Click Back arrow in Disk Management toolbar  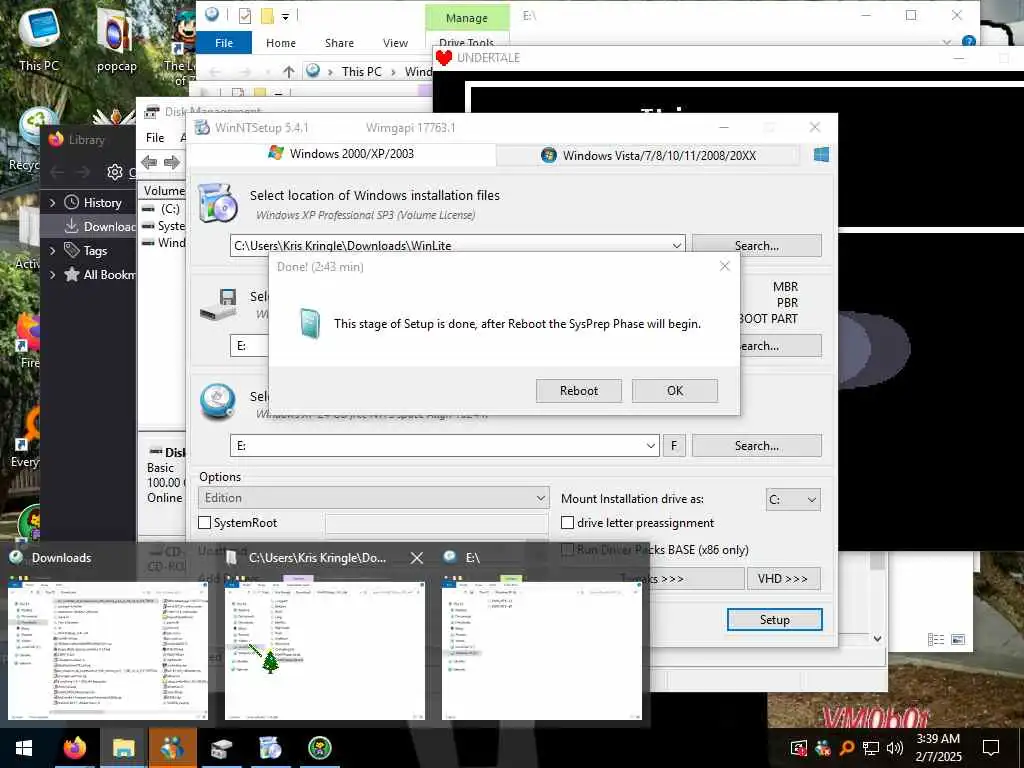[150, 163]
